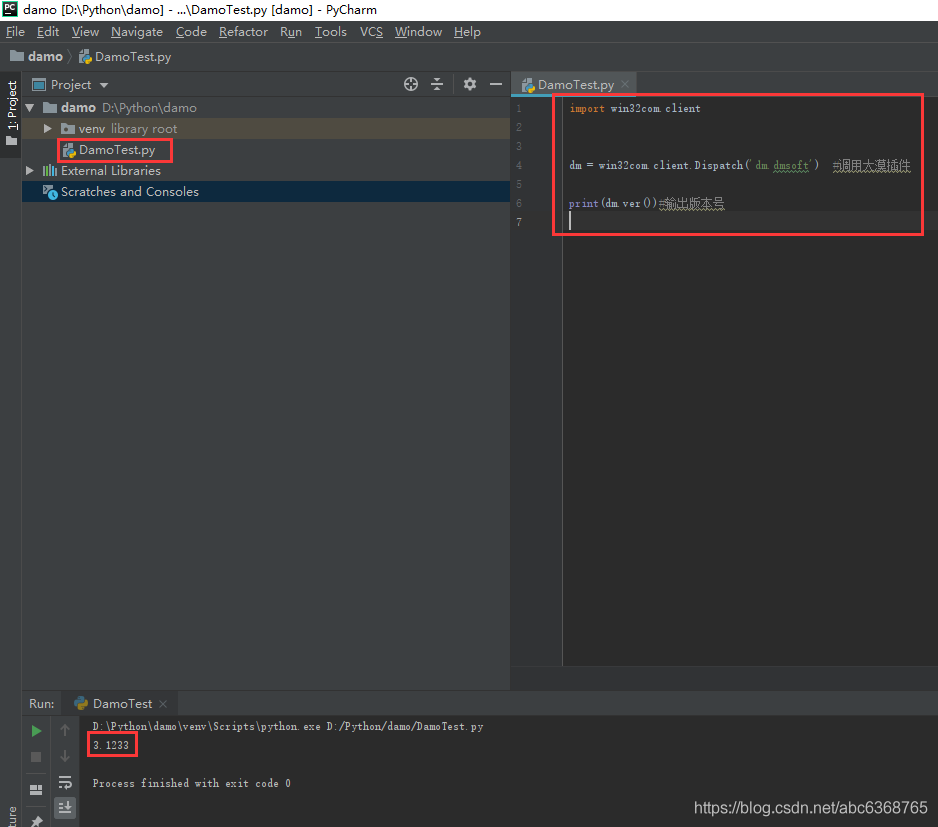The height and width of the screenshot is (827, 938).
Task: Click the Locate/Scroll from Source crosshair icon
Action: click(x=411, y=85)
